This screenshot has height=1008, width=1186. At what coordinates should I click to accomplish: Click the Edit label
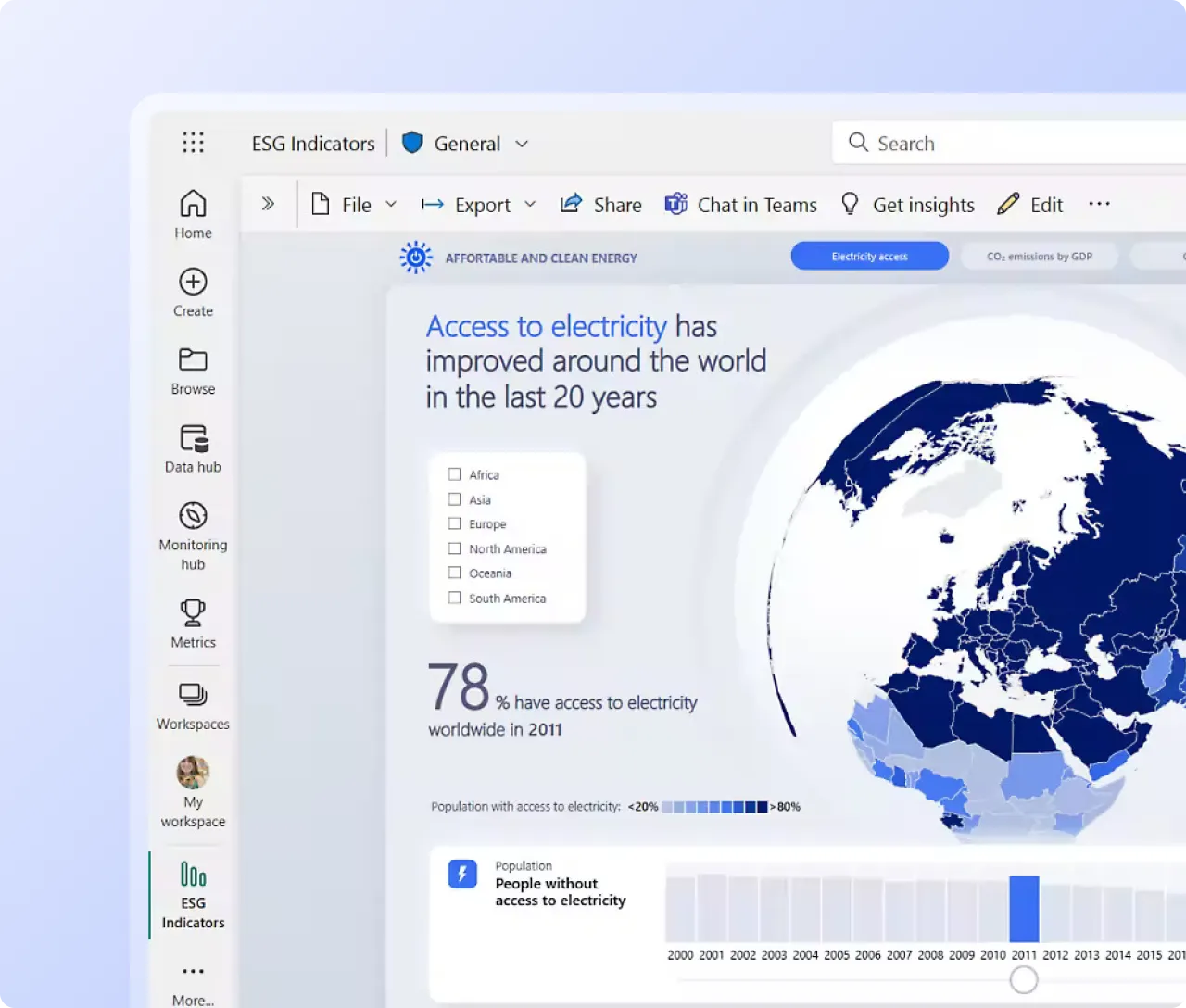tap(1047, 205)
